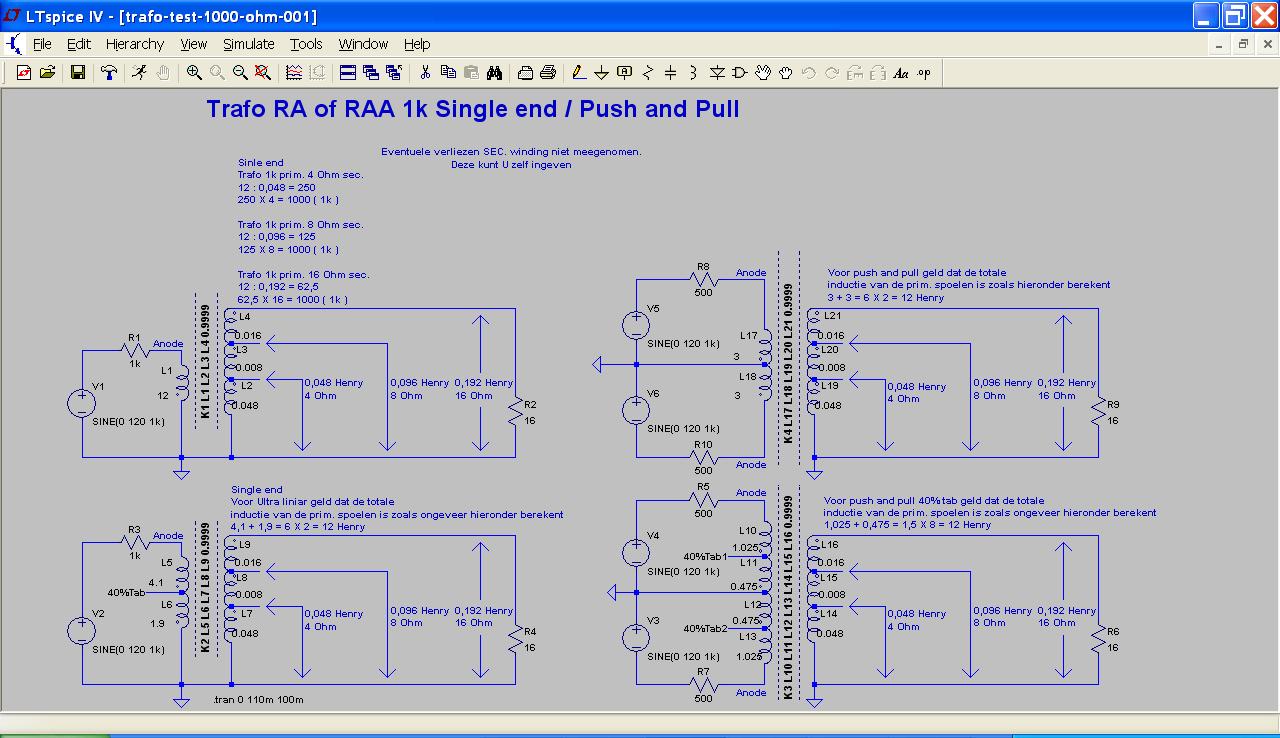
Task: Restore the inner schematic document window
Action: coord(1243,44)
